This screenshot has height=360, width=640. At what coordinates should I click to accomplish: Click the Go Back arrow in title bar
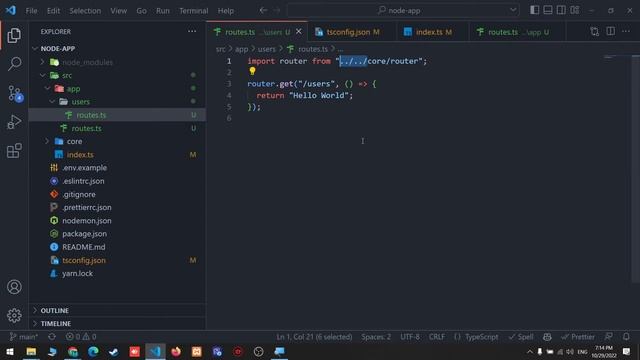(264, 10)
